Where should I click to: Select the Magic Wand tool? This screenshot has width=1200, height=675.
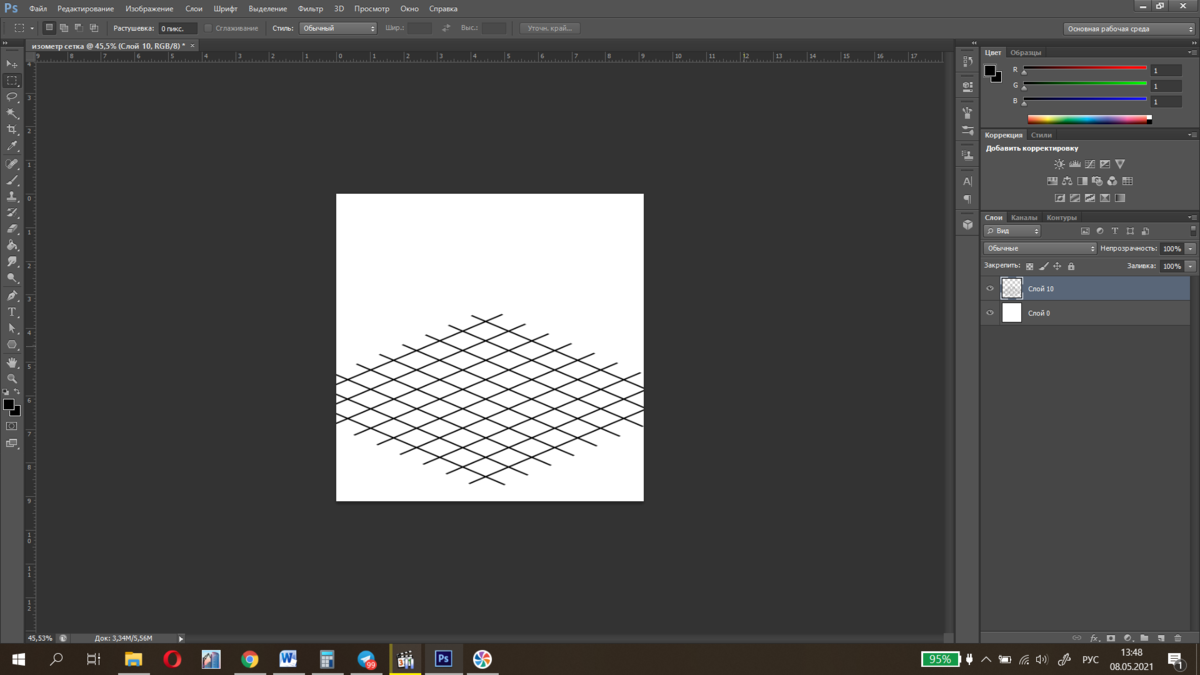pos(12,114)
